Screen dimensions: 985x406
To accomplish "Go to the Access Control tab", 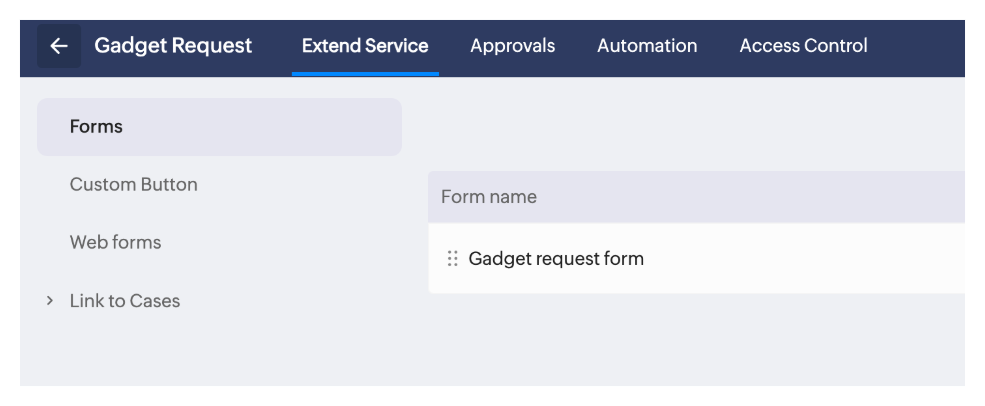I will pyautogui.click(x=803, y=46).
